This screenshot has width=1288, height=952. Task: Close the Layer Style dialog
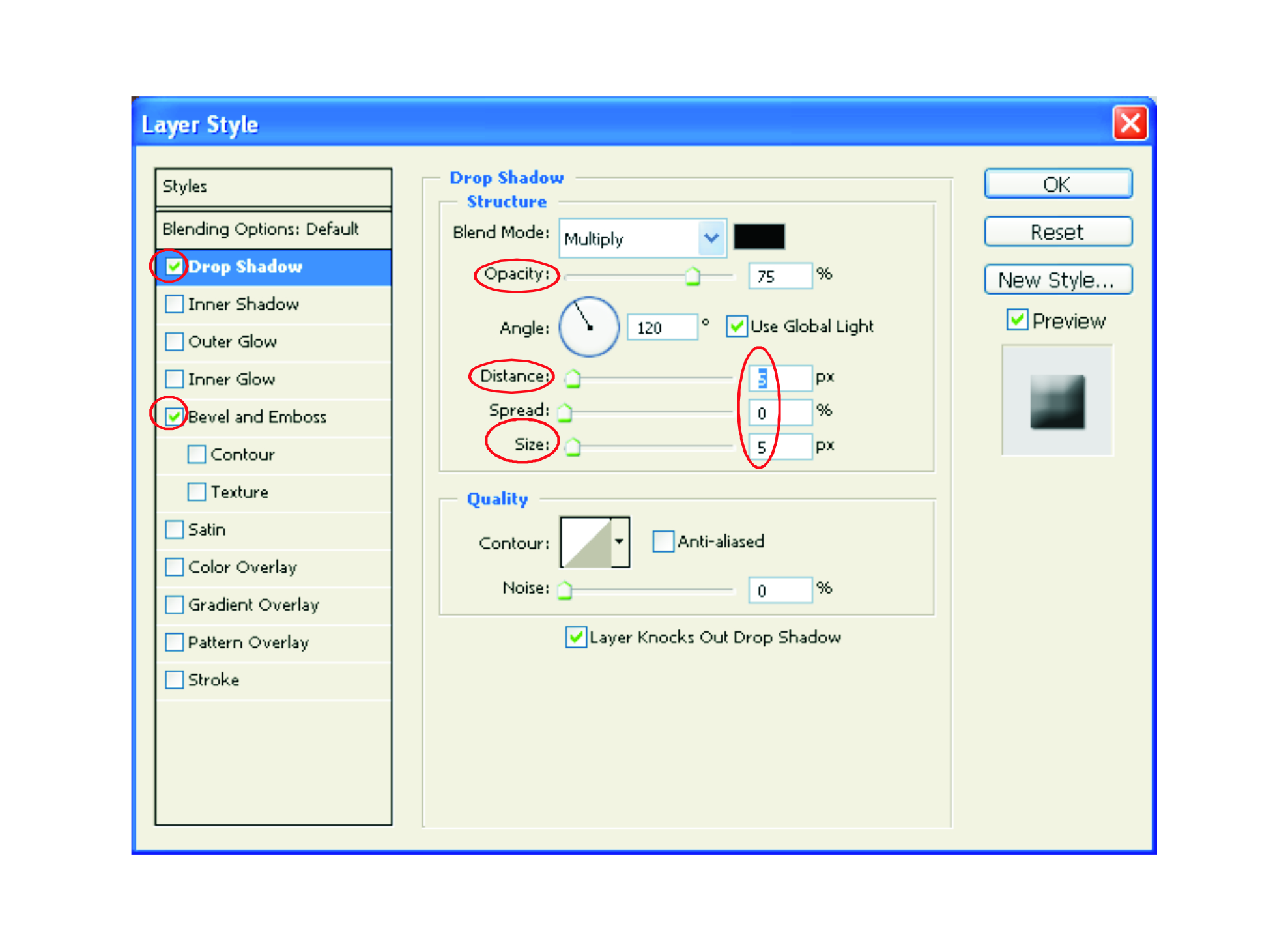[x=1130, y=123]
